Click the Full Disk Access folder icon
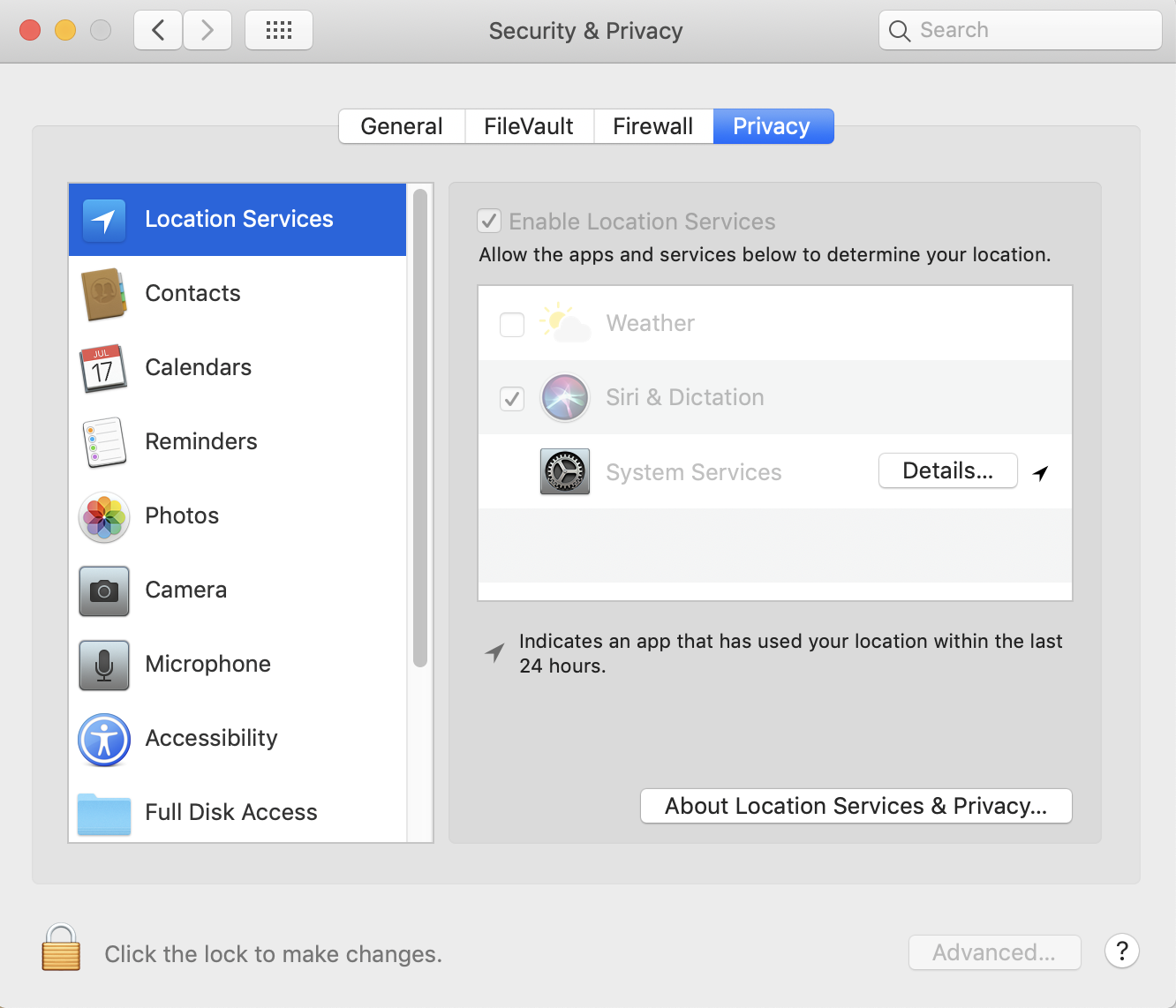The image size is (1176, 1008). [104, 813]
